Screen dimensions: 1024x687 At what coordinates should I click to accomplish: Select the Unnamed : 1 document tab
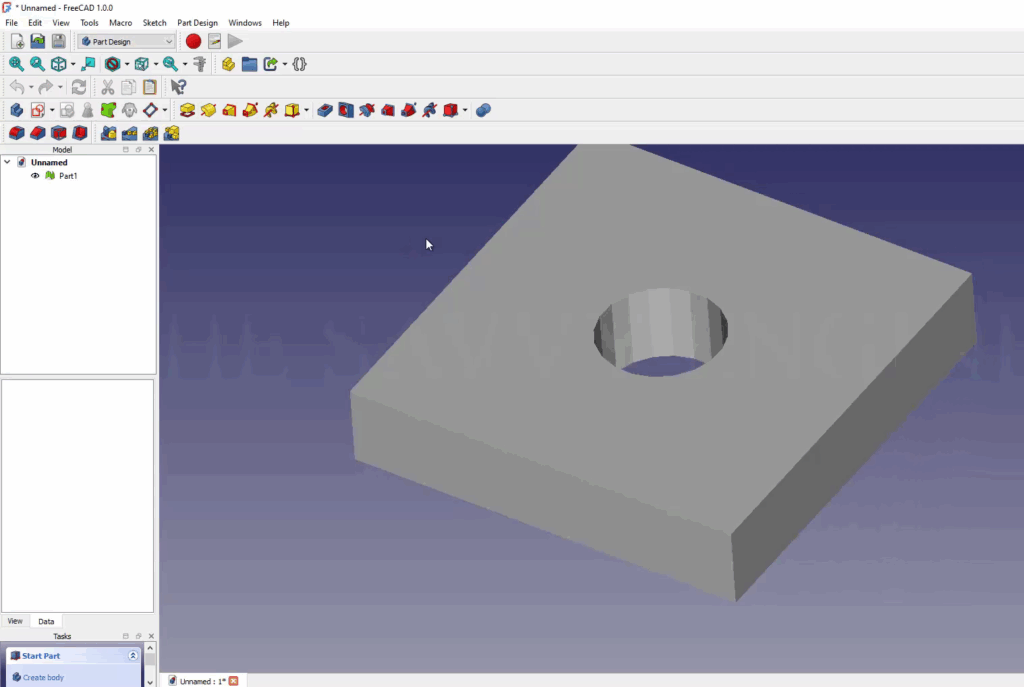click(200, 680)
